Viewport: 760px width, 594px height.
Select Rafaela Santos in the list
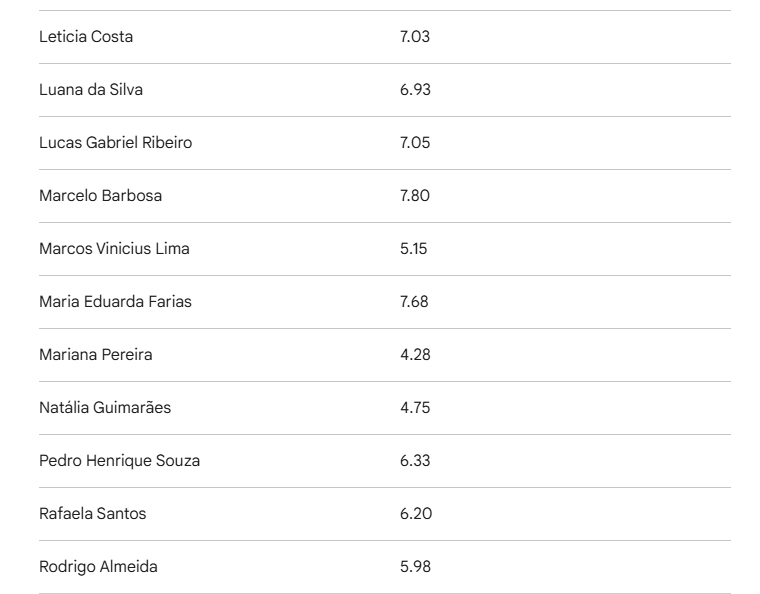pyautogui.click(x=92, y=514)
